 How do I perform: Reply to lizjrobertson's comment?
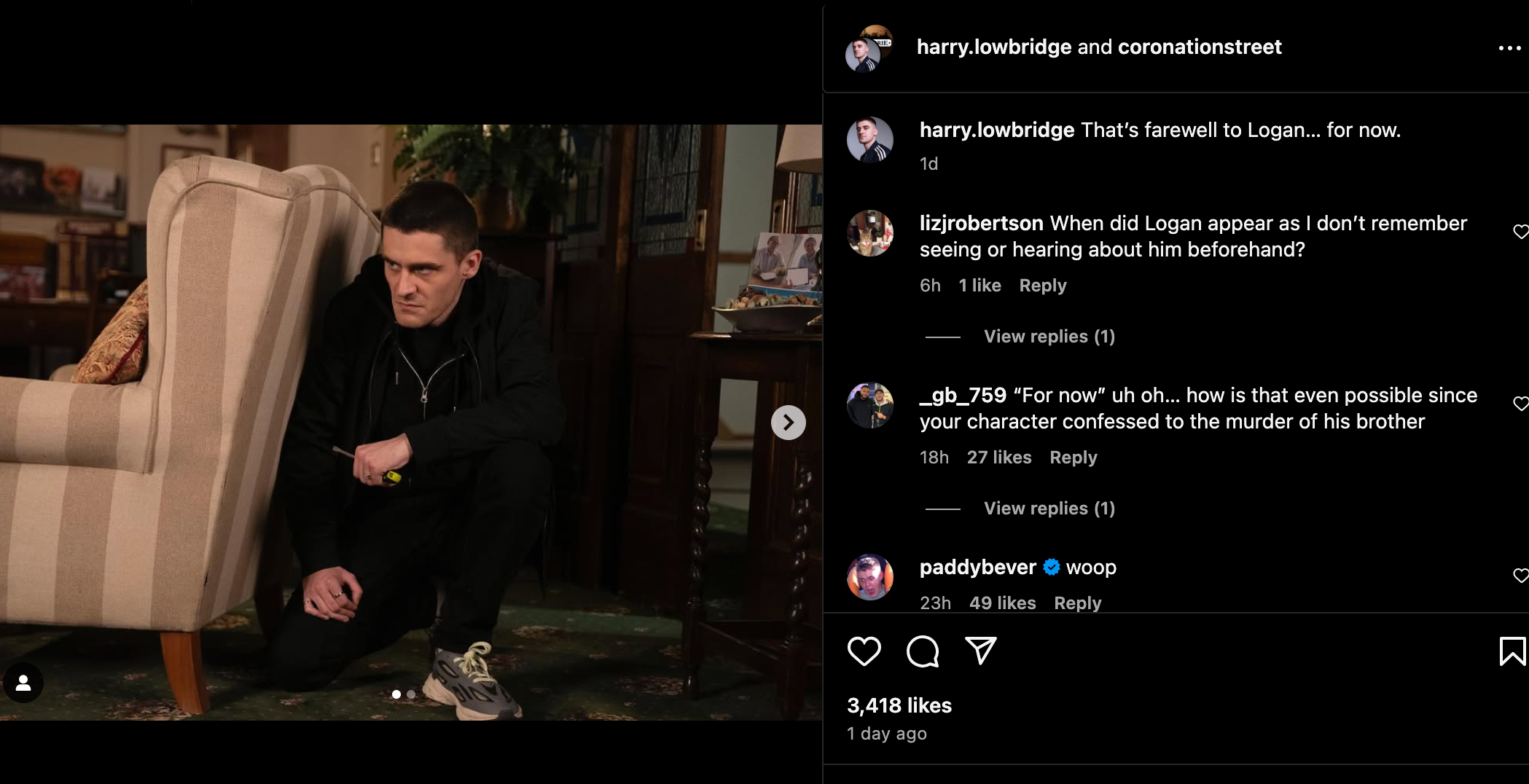pos(1042,285)
